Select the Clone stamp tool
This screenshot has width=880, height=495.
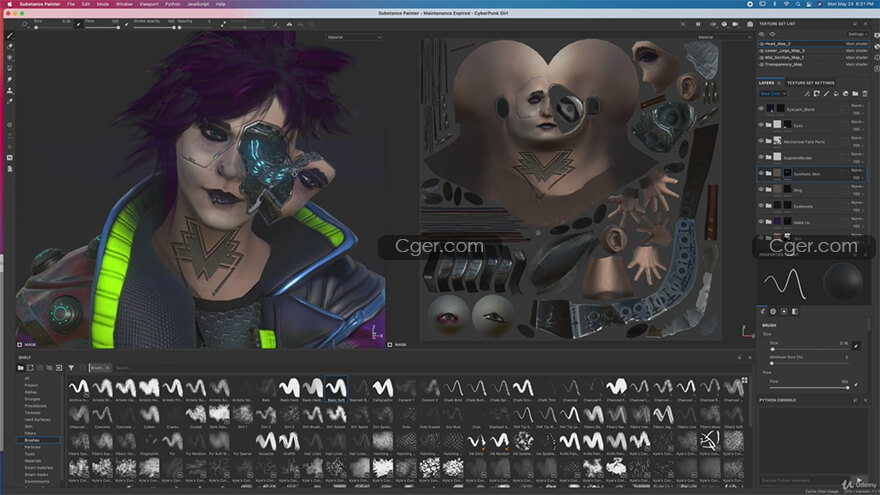click(x=10, y=90)
